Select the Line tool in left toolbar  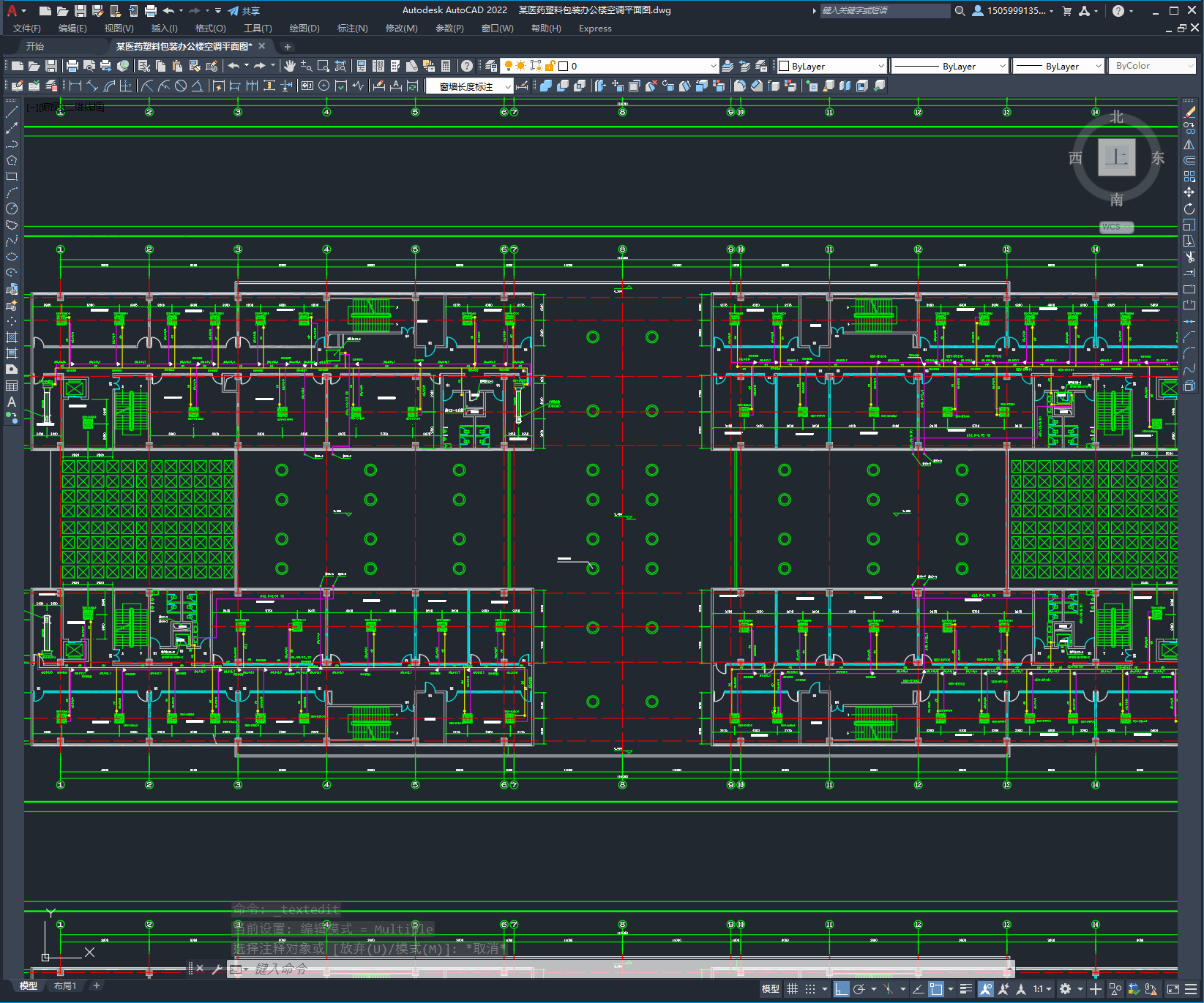12,112
